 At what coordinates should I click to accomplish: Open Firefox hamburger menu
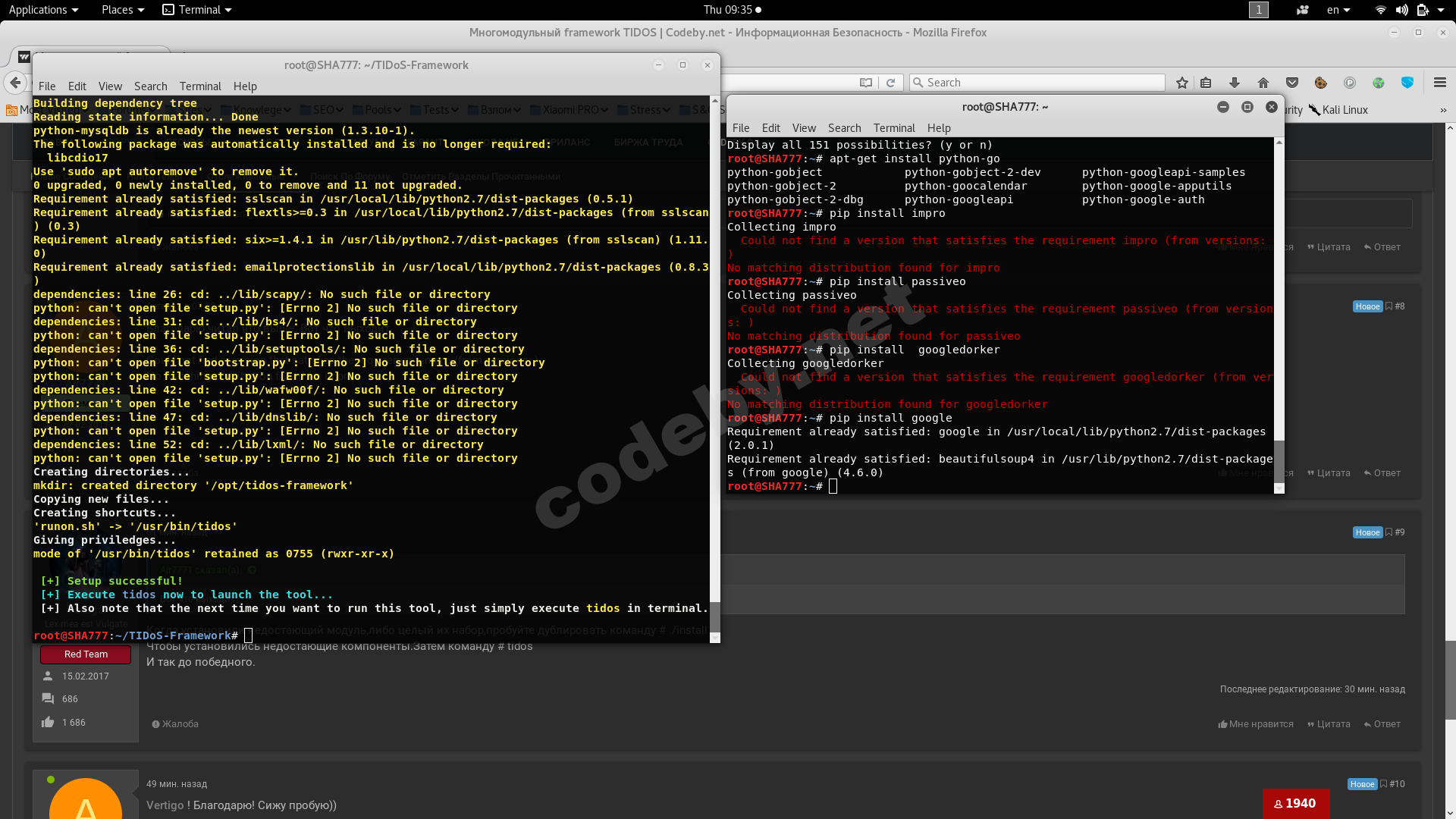pos(1439,83)
